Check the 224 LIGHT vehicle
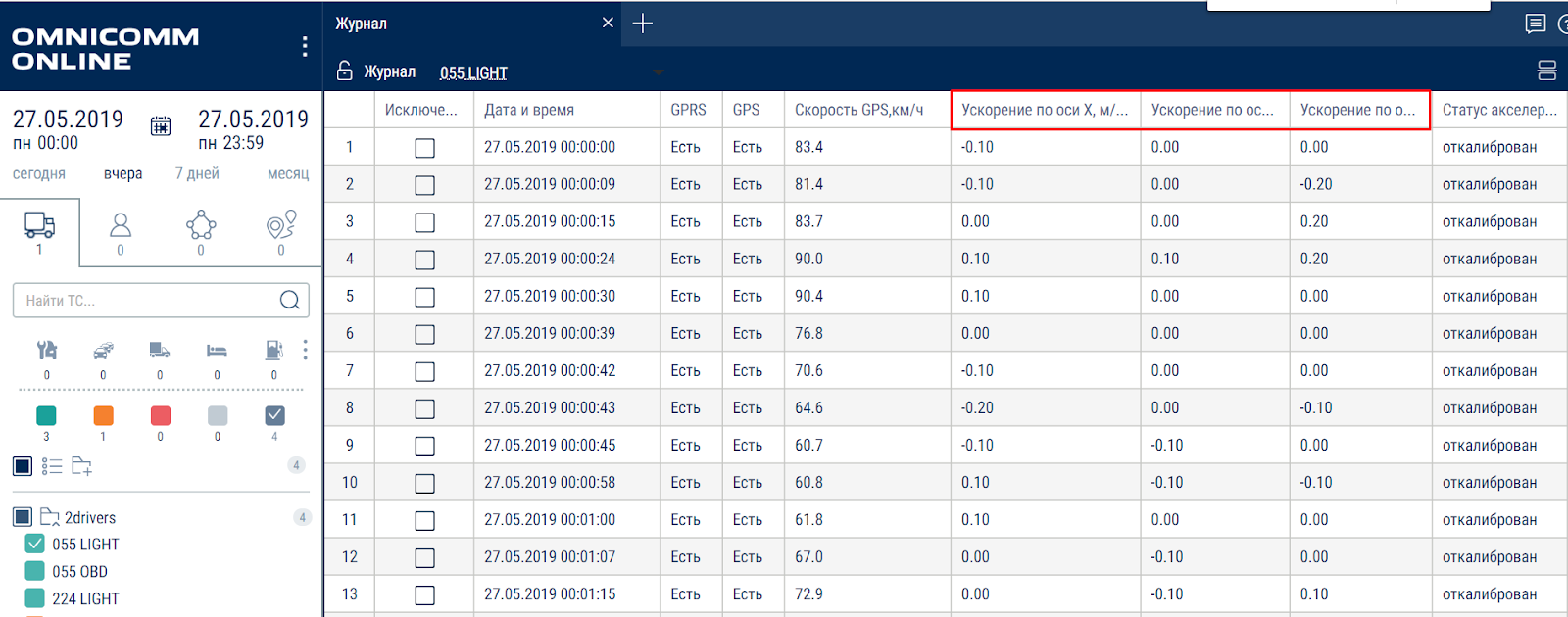 coord(34,598)
